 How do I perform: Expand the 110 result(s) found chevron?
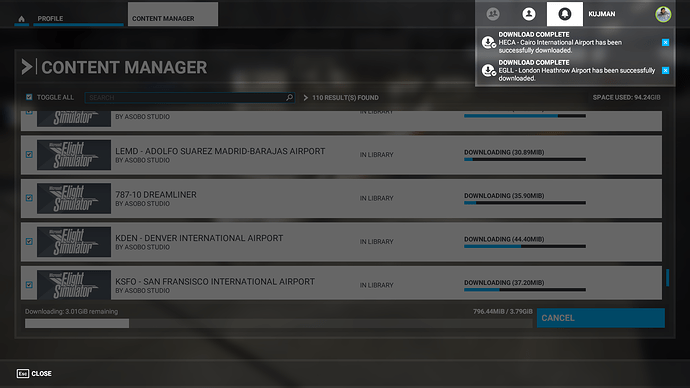(305, 98)
